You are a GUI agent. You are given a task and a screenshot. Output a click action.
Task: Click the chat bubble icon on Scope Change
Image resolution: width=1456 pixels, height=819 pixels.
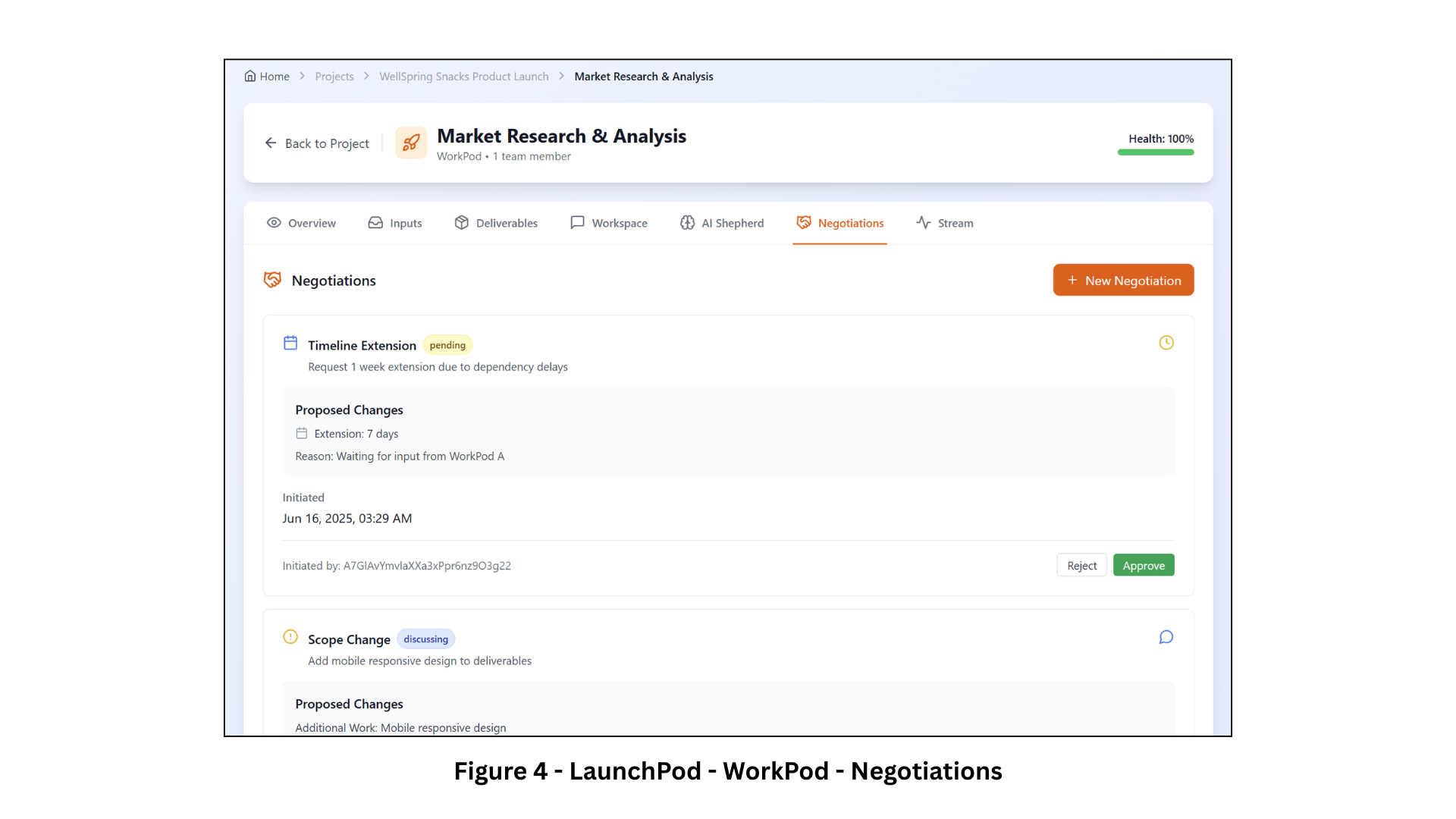coord(1166,637)
